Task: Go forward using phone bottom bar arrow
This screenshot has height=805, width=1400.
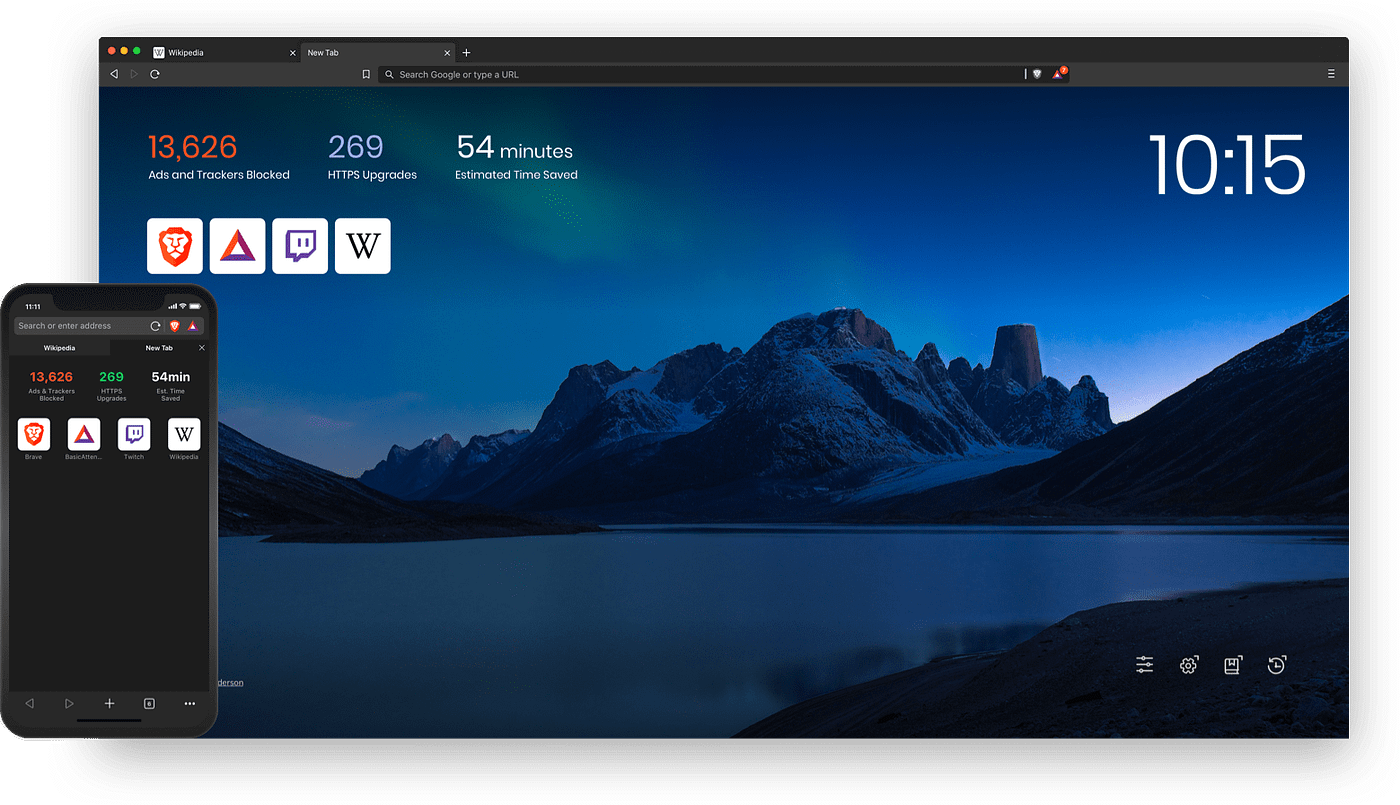Action: click(69, 704)
